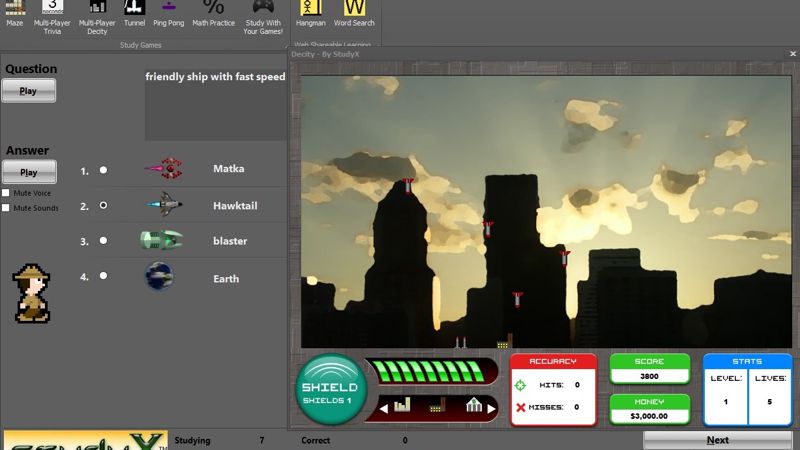Activate the green SHIELD button

click(331, 390)
